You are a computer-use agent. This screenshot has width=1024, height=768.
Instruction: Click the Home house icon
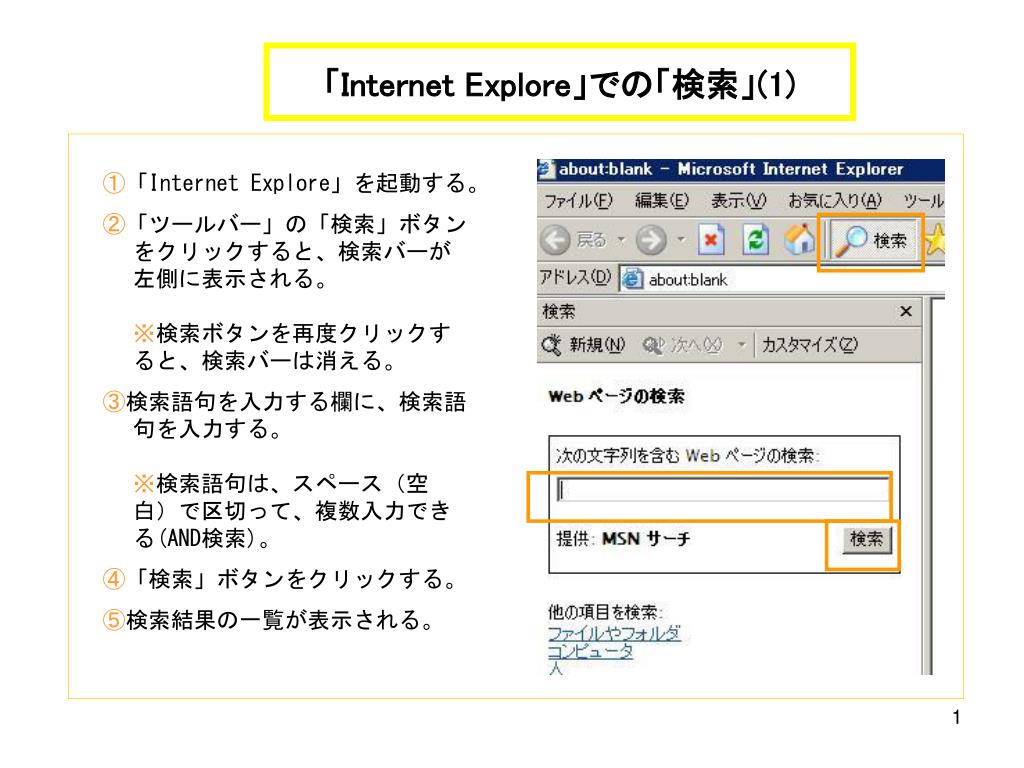click(x=800, y=240)
